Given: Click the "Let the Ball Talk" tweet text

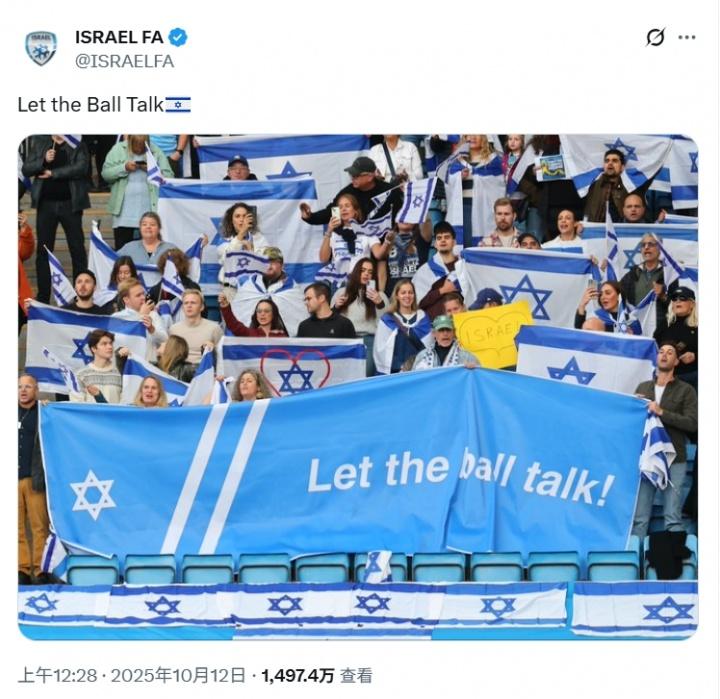Looking at the screenshot, I should (91, 105).
